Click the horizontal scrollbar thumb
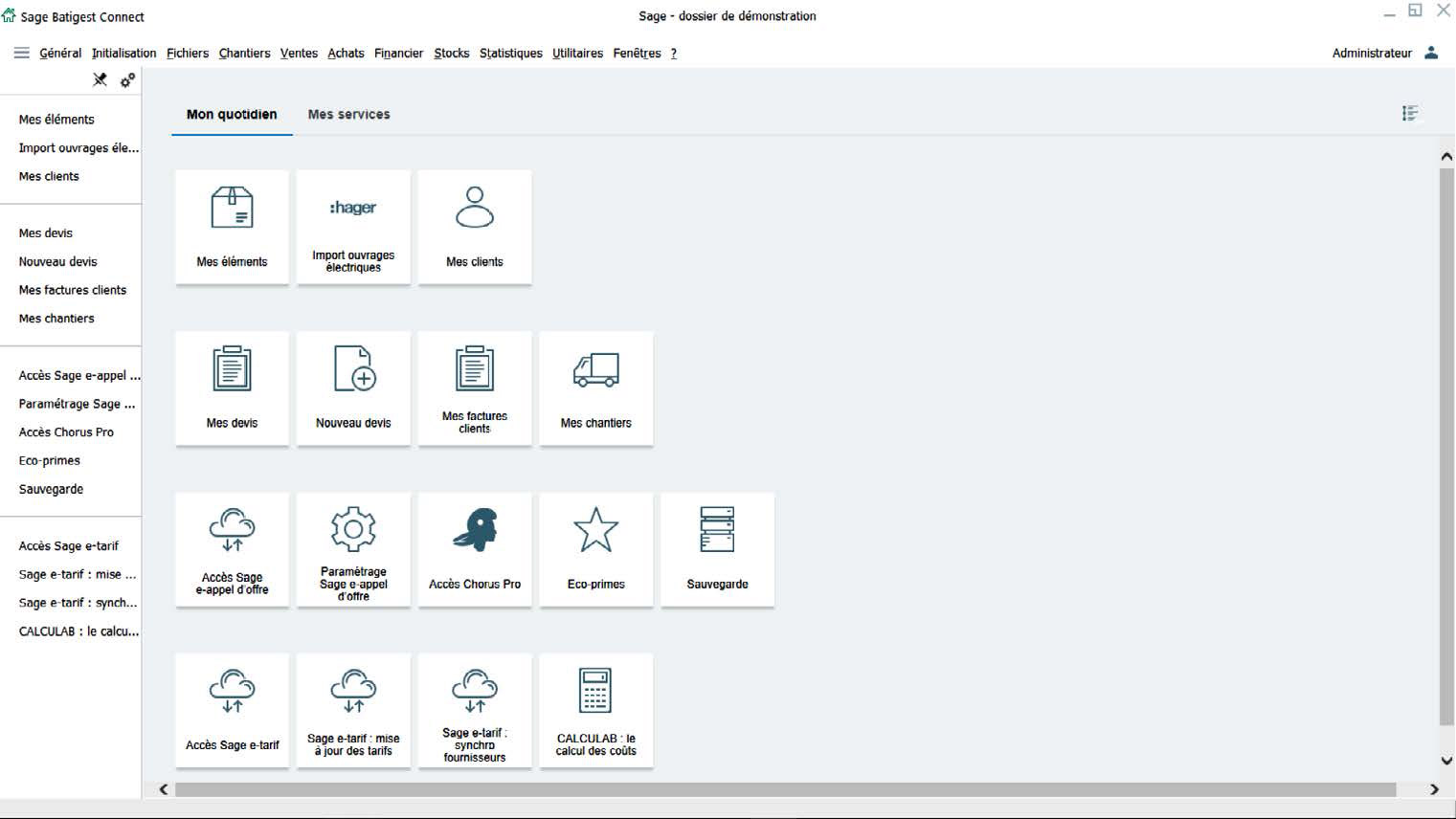 [785, 789]
